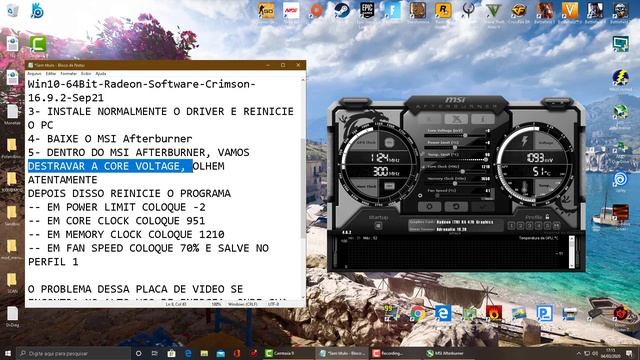
Task: Click the info 'i' button in Afterburner
Action: click(x=483, y=119)
